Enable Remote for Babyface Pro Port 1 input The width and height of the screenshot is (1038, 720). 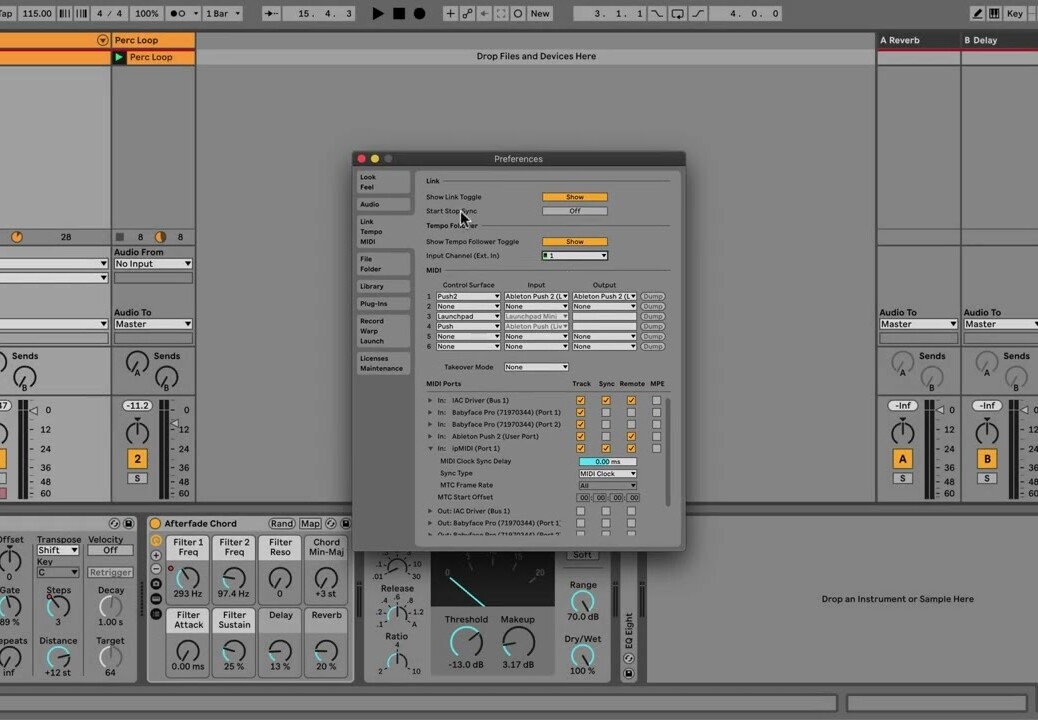pyautogui.click(x=631, y=412)
